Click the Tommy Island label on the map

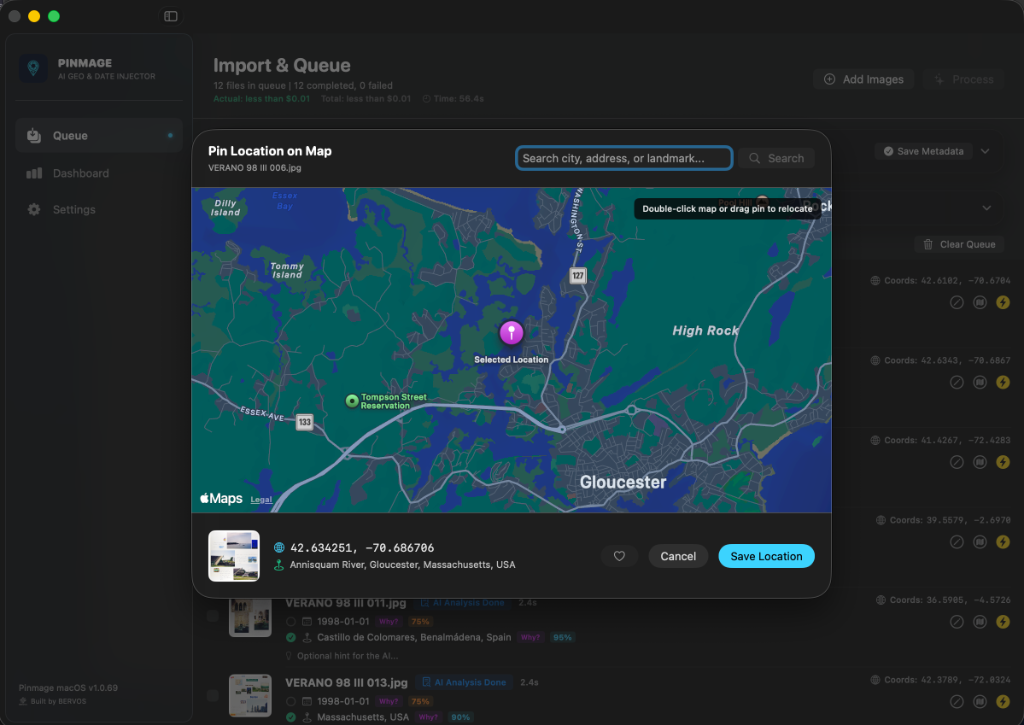coord(287,270)
